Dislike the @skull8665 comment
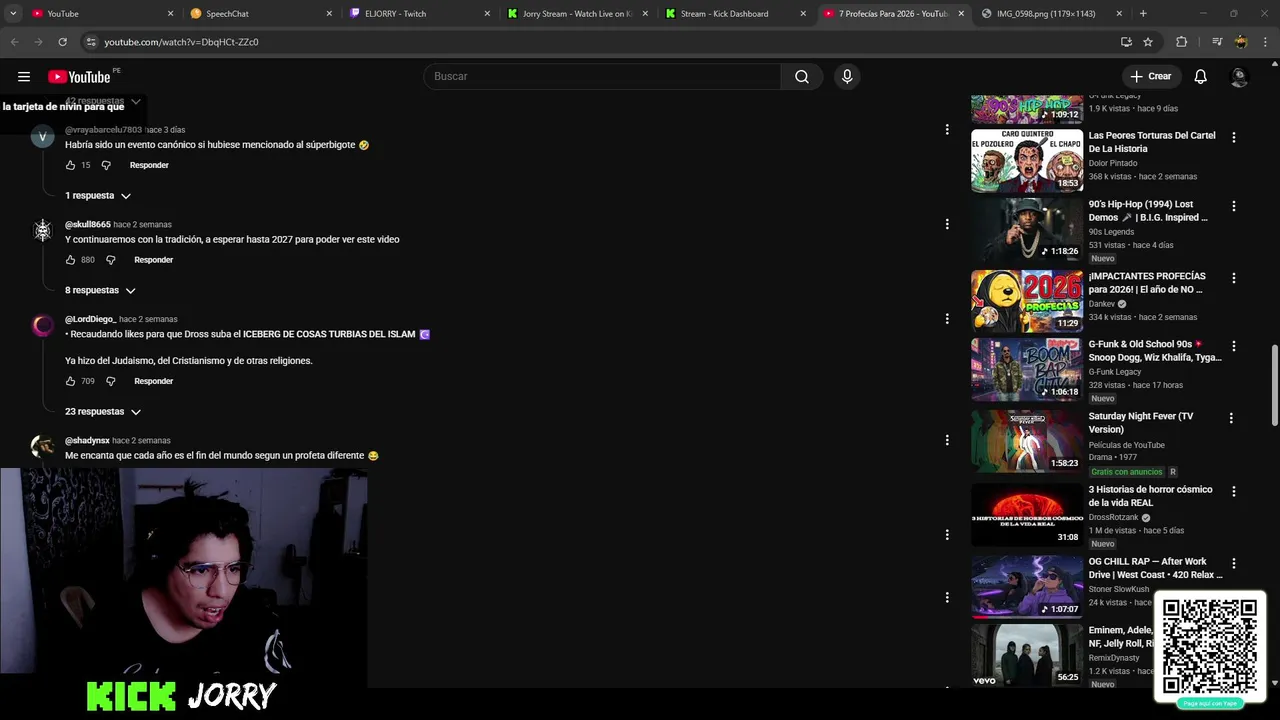This screenshot has height=720, width=1280. (x=111, y=260)
